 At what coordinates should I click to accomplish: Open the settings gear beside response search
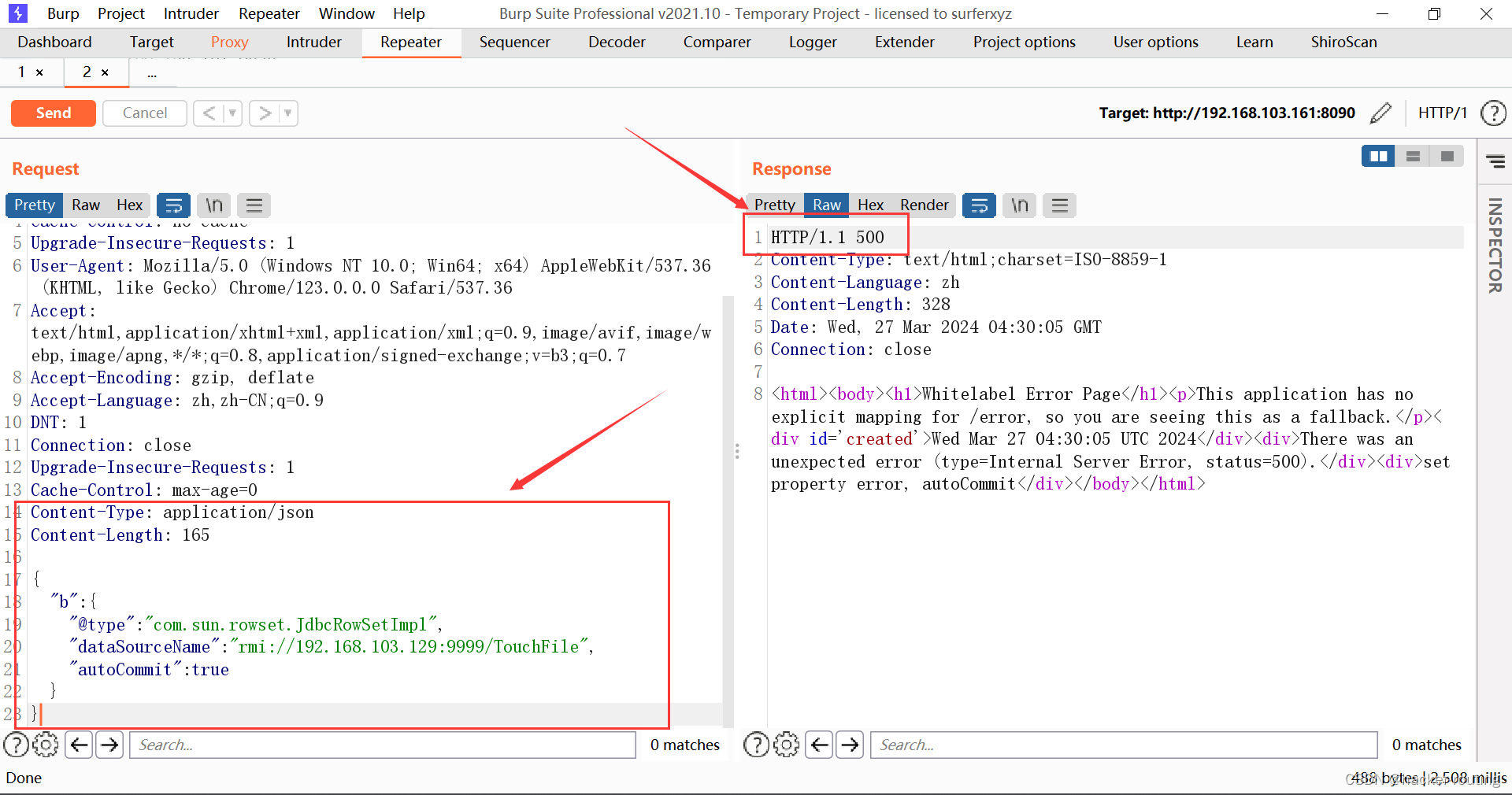point(787,745)
